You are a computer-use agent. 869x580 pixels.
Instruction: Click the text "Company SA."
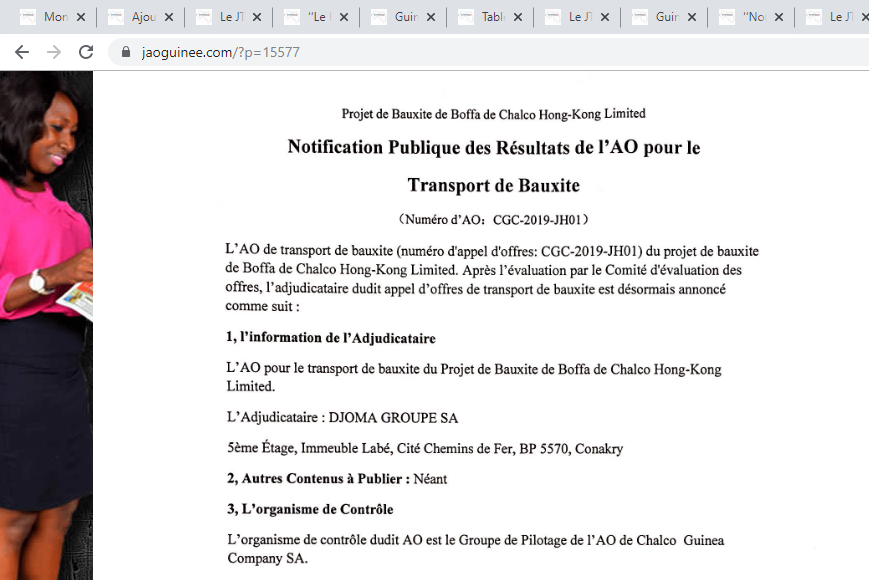pos(267,558)
